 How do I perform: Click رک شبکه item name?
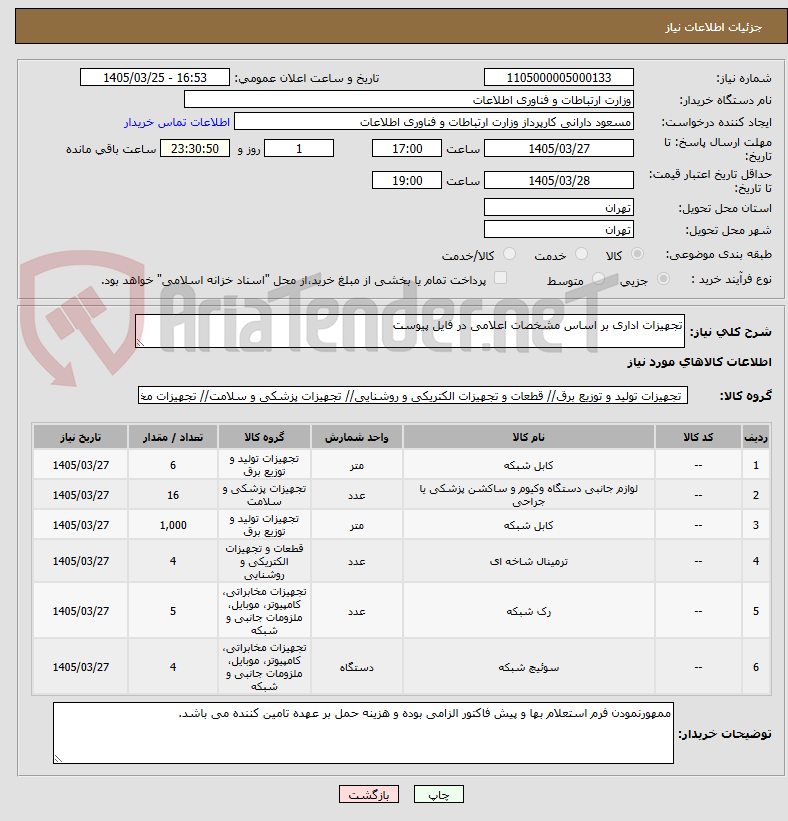[528, 611]
